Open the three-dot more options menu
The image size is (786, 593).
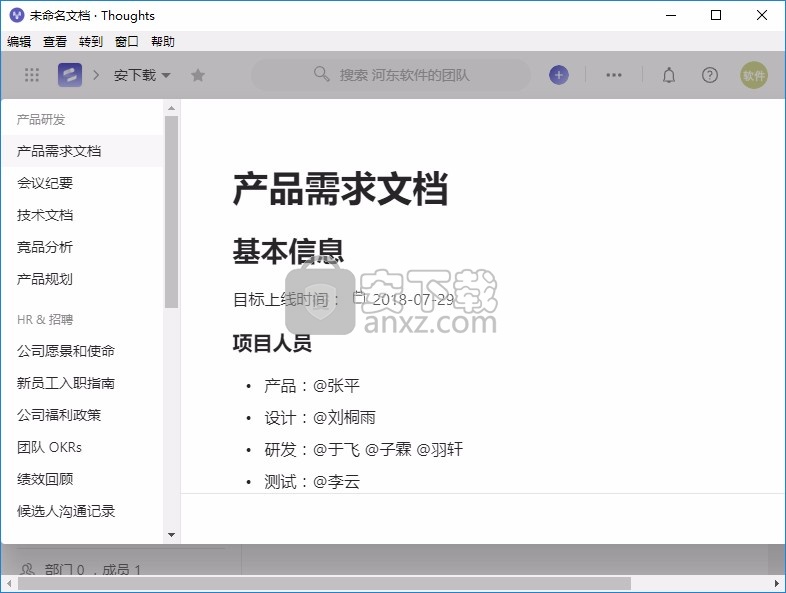(614, 75)
